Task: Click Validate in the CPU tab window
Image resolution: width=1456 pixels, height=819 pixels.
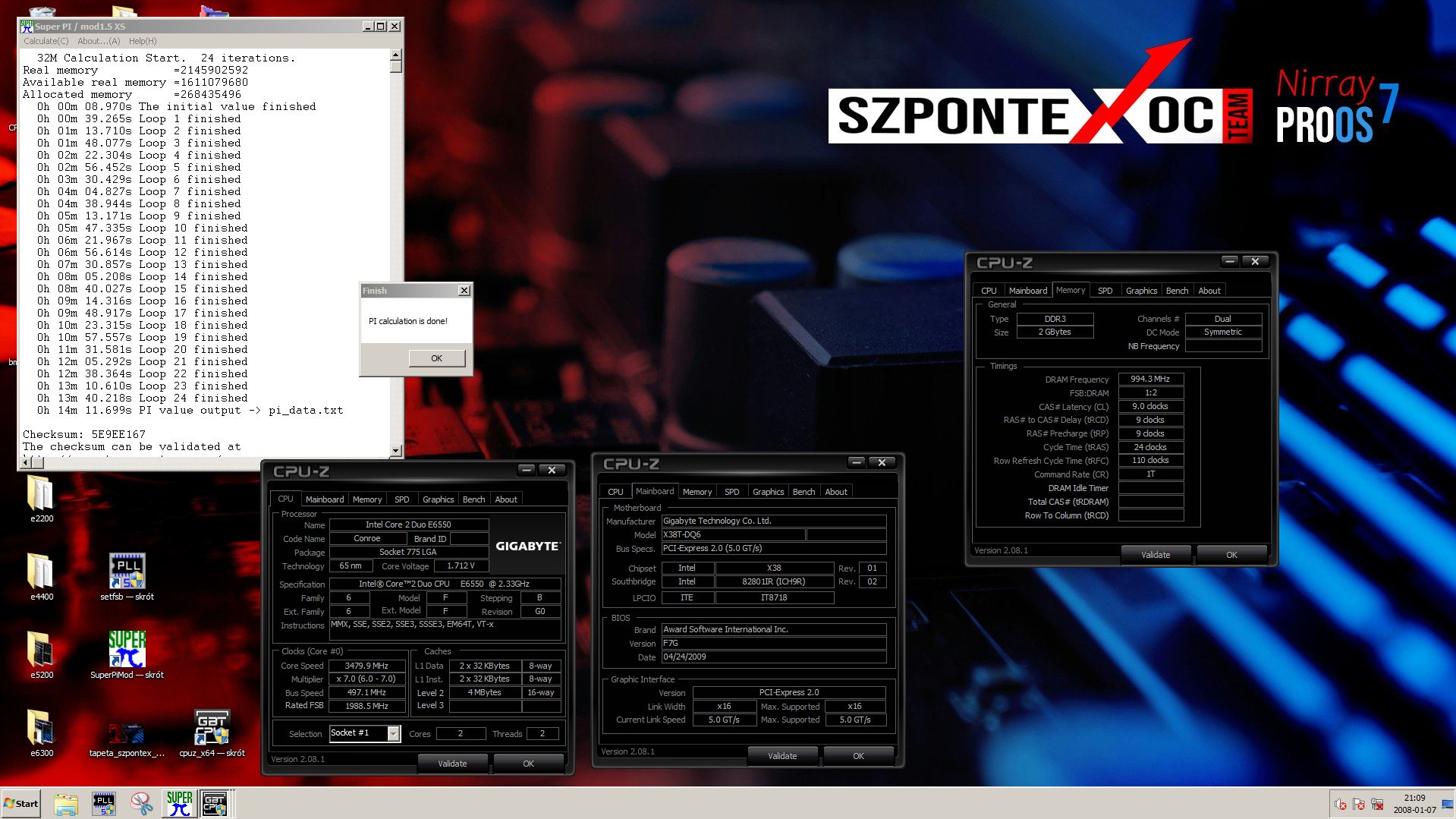Action: (x=452, y=764)
